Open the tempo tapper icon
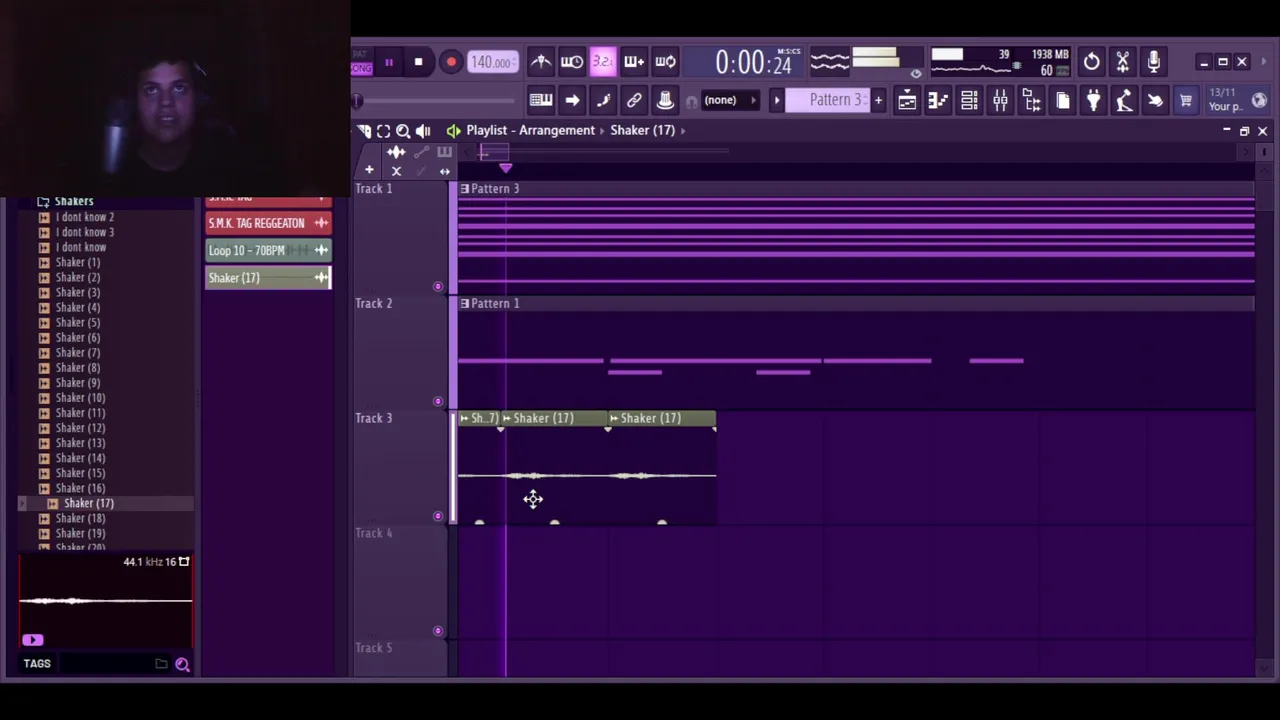1280x720 pixels. (1124, 100)
